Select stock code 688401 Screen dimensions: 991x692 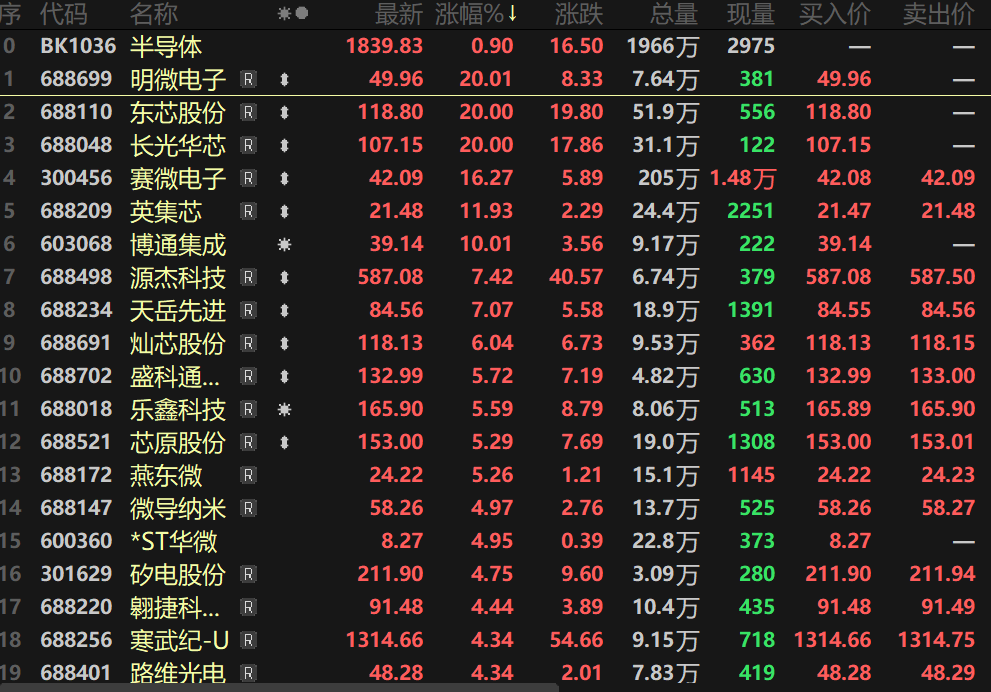click(x=76, y=673)
